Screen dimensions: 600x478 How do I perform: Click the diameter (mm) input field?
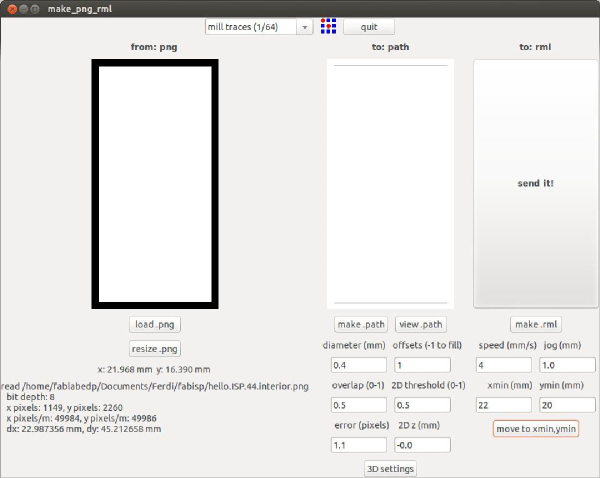(x=359, y=365)
